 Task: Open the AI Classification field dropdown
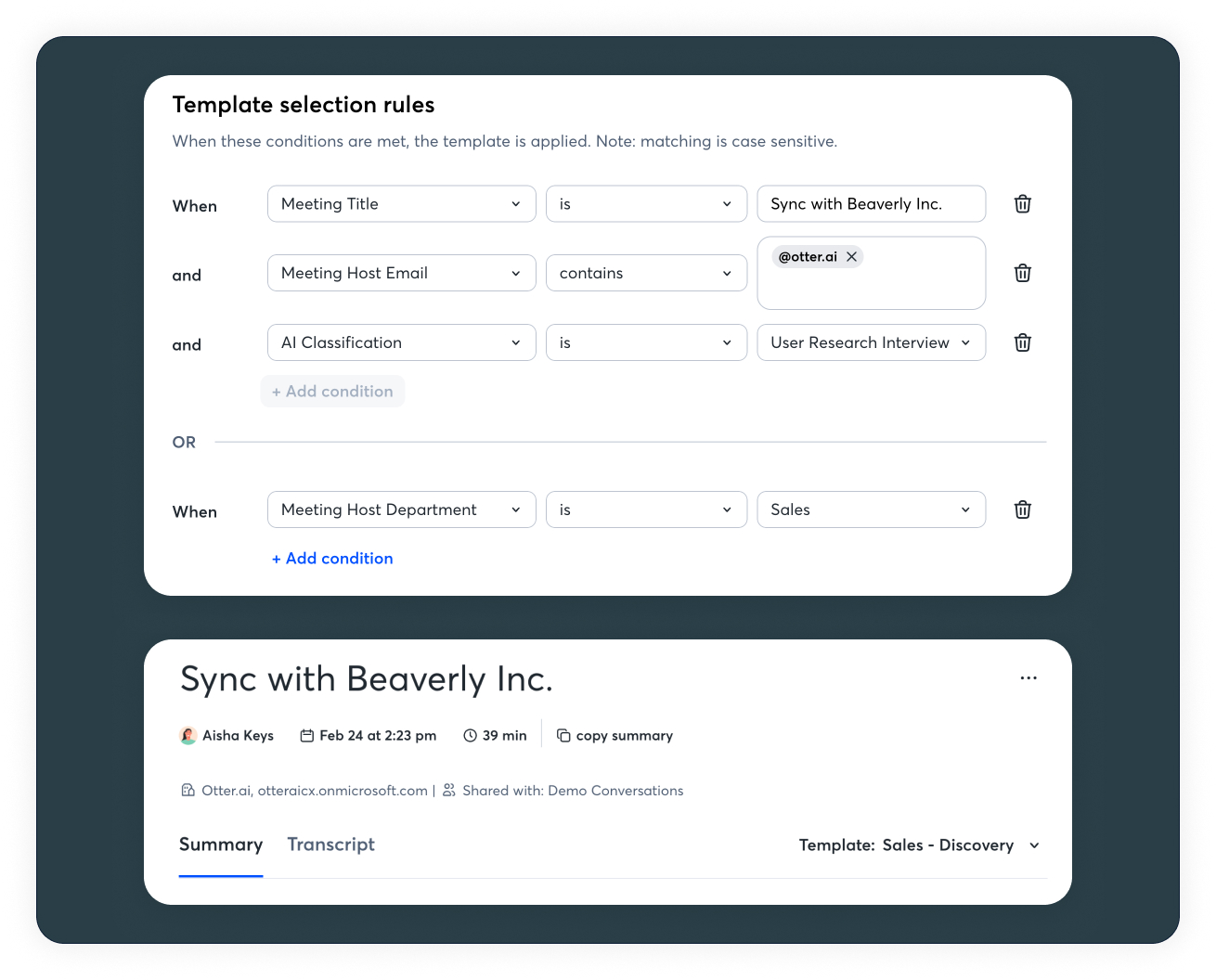[401, 342]
